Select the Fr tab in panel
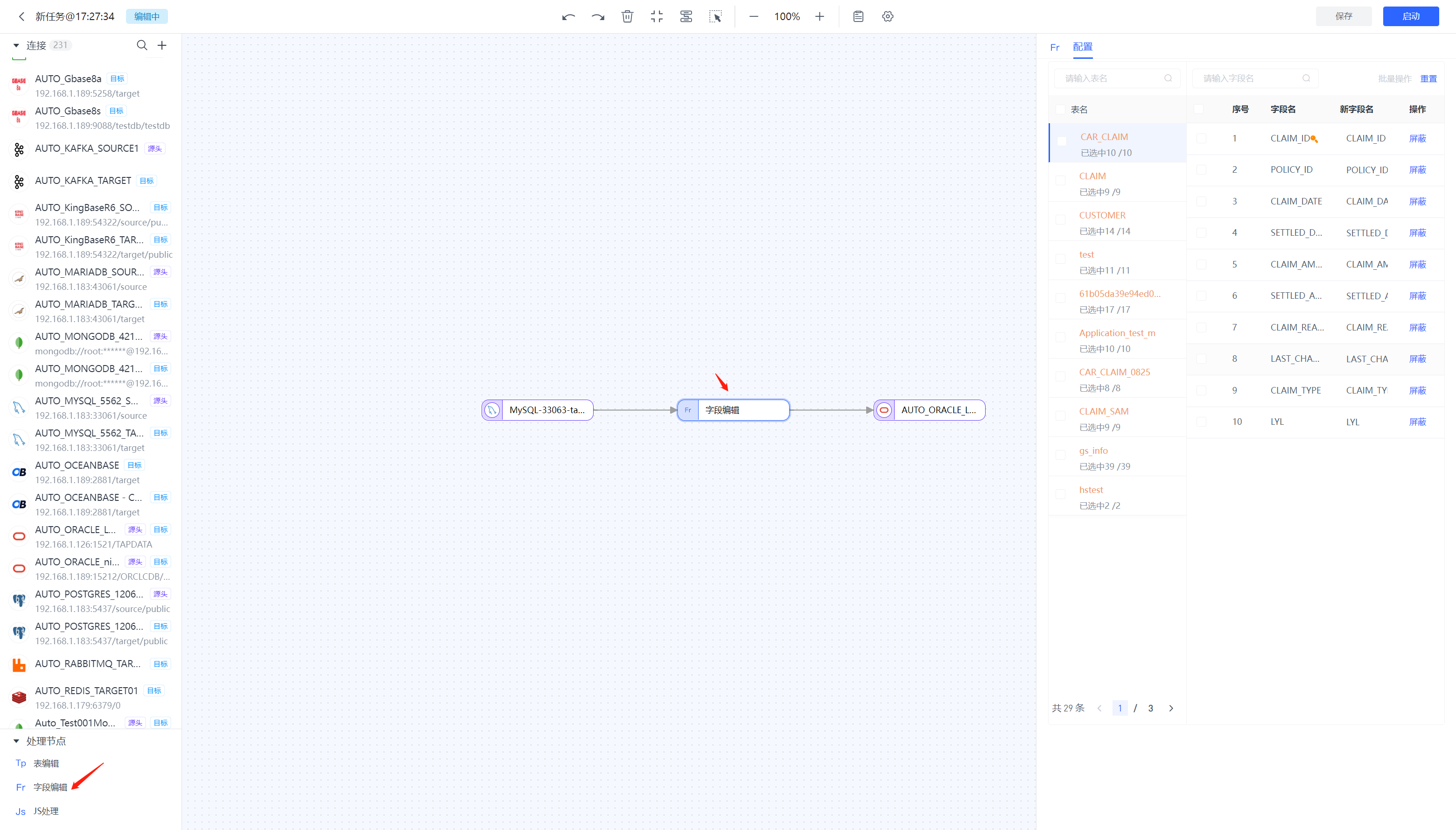Viewport: 1456px width, 830px height. tap(1054, 47)
